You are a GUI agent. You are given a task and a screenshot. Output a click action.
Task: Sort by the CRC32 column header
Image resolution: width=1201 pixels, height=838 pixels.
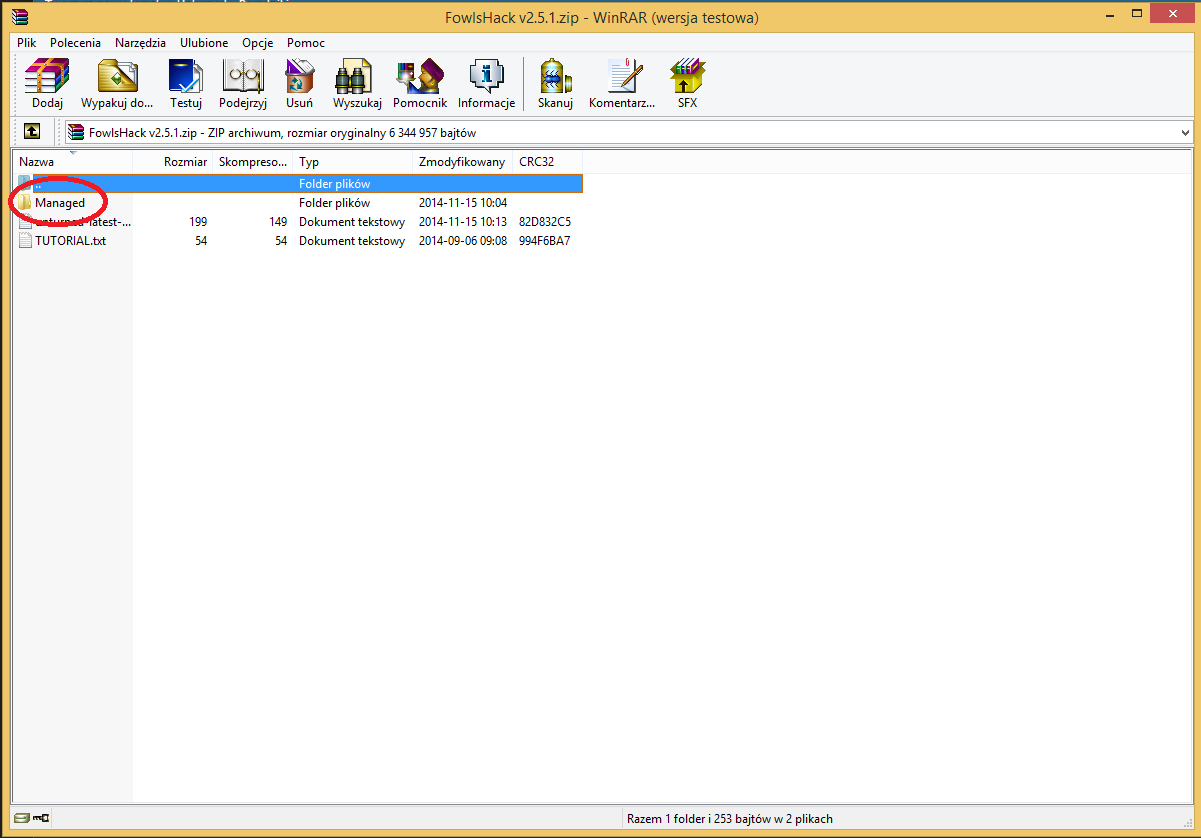(x=547, y=162)
